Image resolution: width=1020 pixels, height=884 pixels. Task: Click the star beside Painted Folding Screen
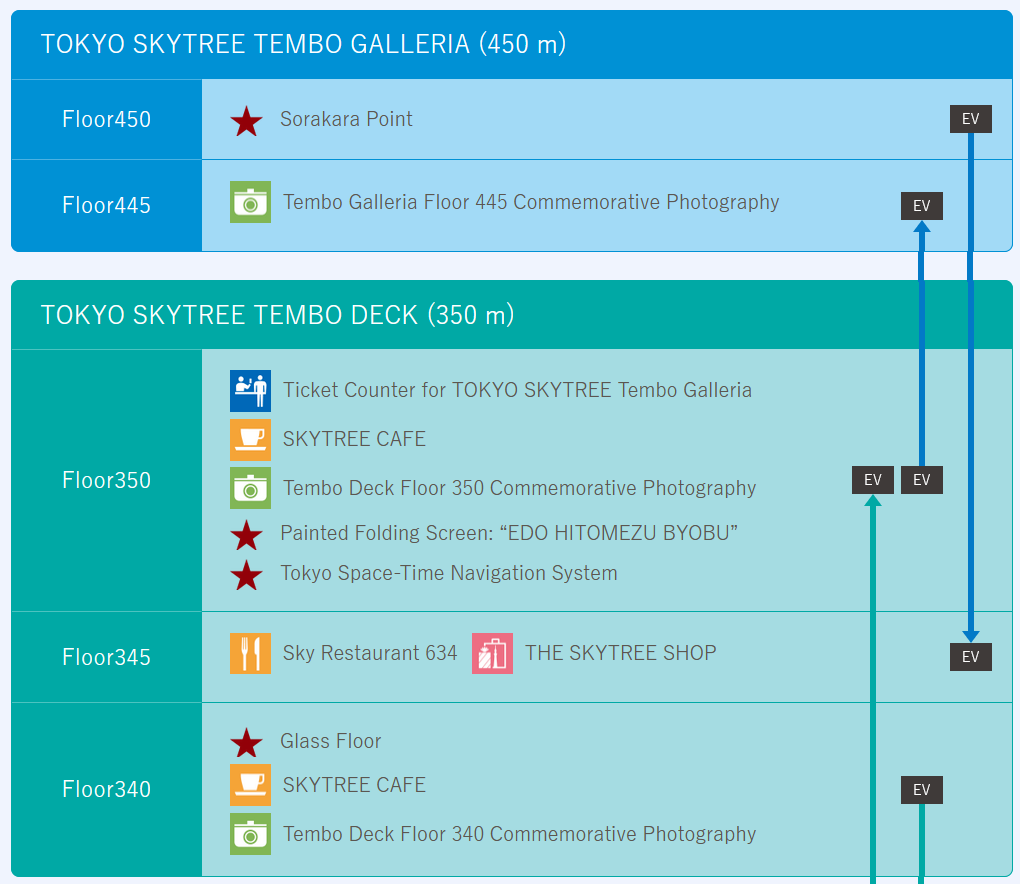click(x=247, y=535)
